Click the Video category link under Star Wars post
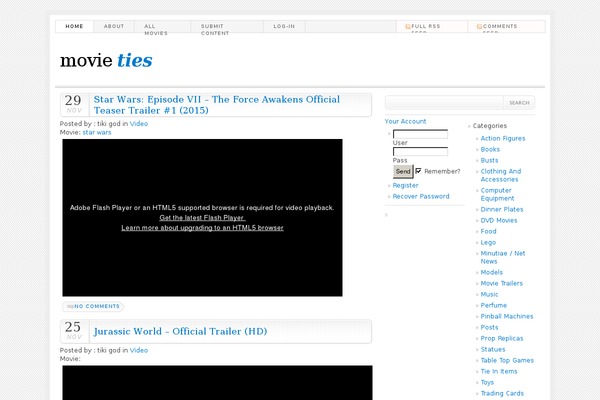 (139, 124)
